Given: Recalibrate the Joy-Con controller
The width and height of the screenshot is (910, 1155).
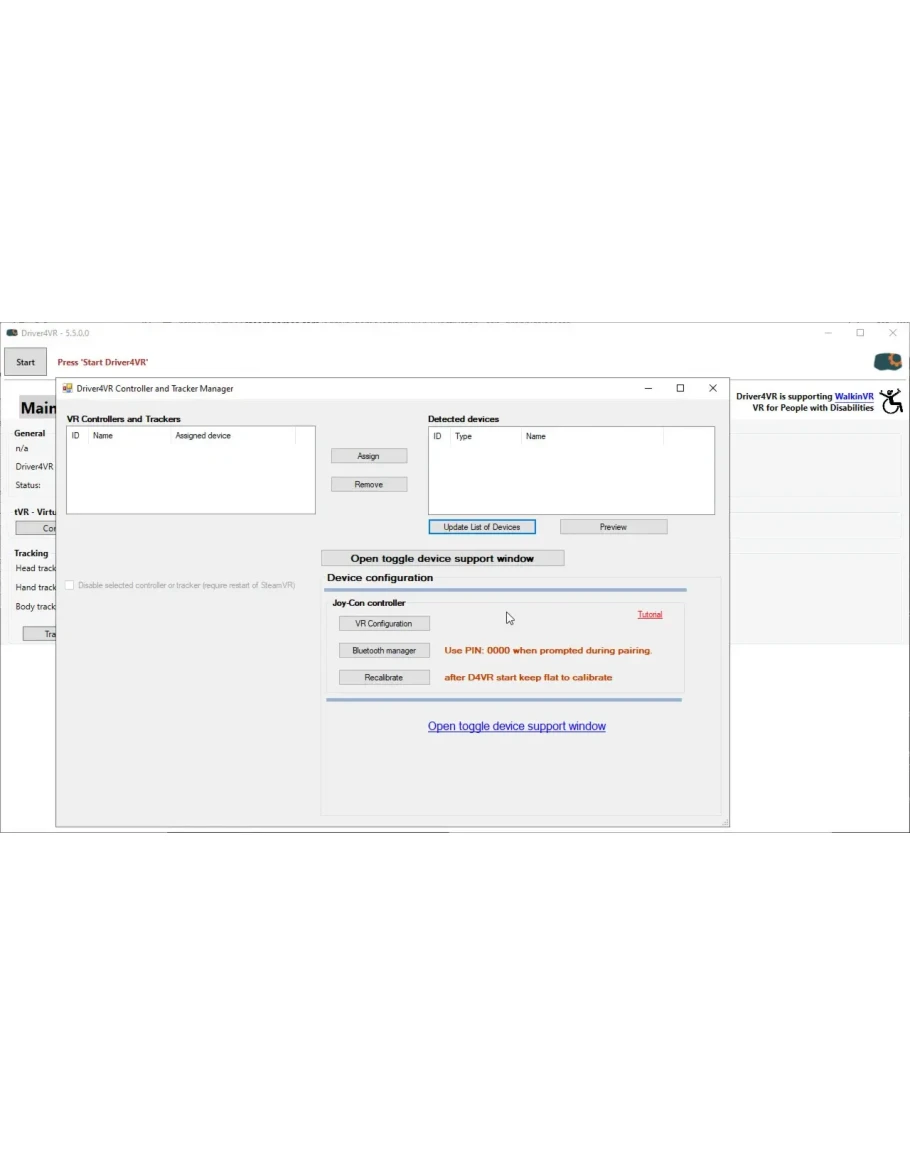Looking at the screenshot, I should coord(384,677).
